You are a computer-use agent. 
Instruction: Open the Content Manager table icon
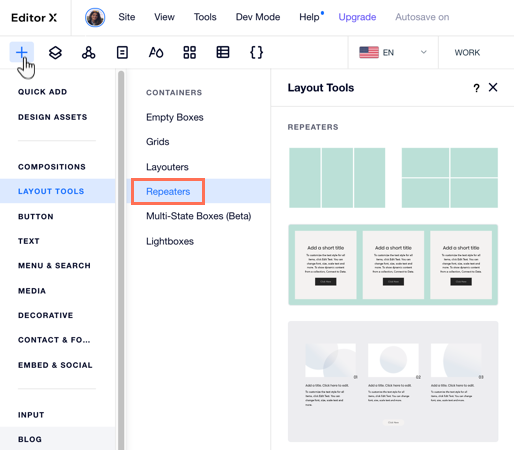click(x=223, y=52)
